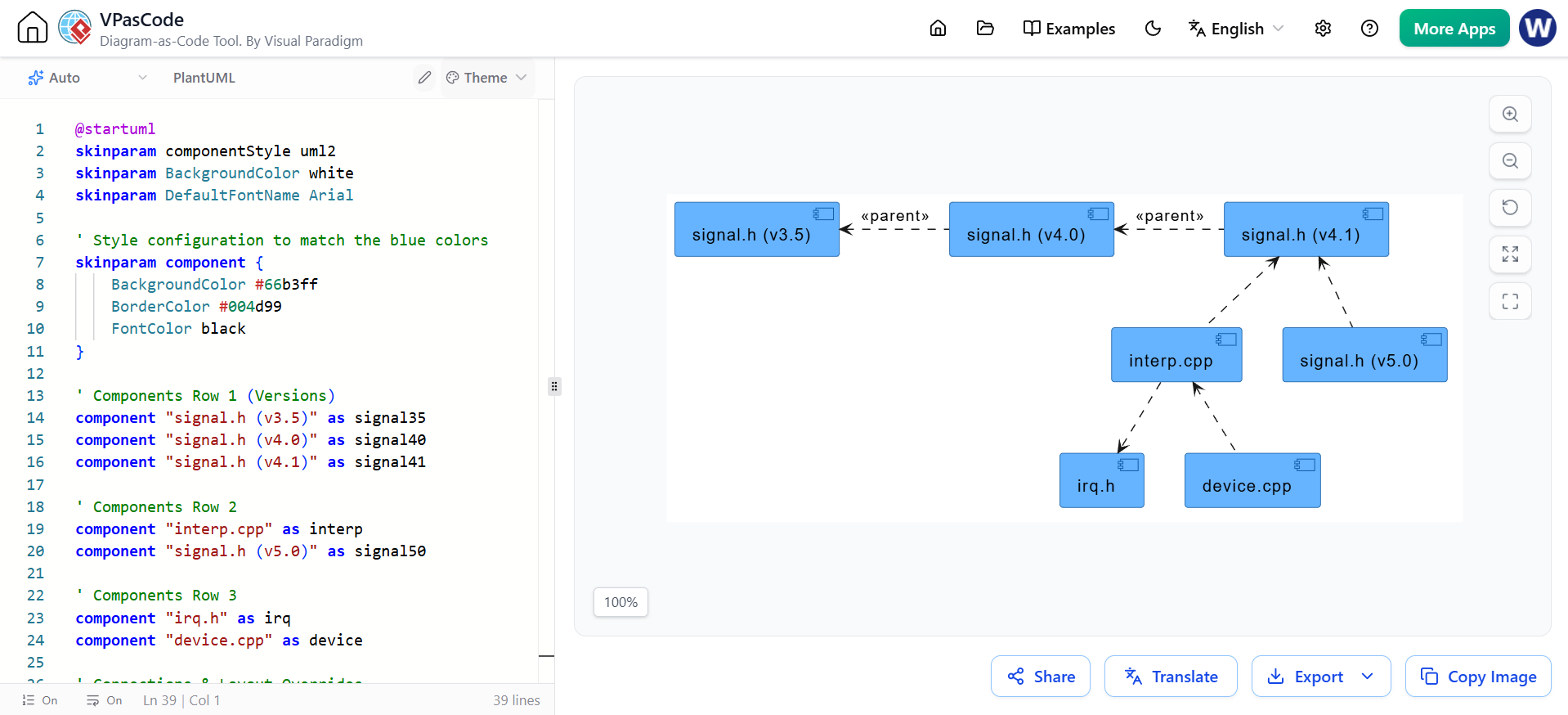Click the Translate button

[1171, 677]
